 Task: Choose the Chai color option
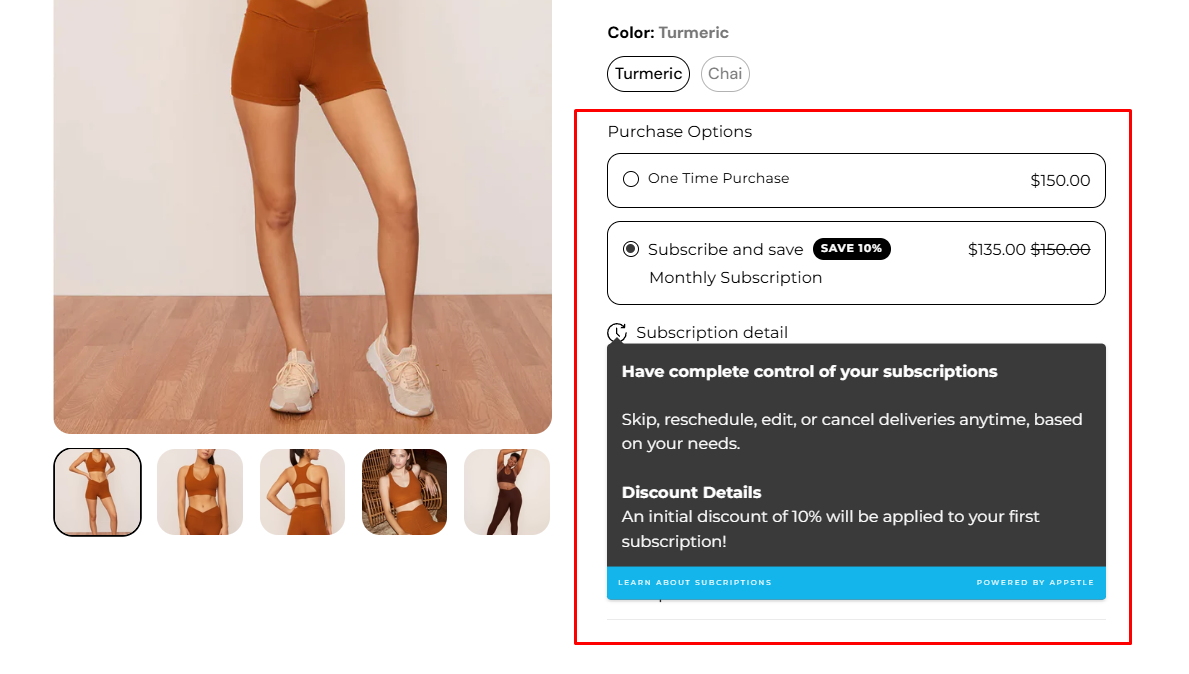click(725, 74)
